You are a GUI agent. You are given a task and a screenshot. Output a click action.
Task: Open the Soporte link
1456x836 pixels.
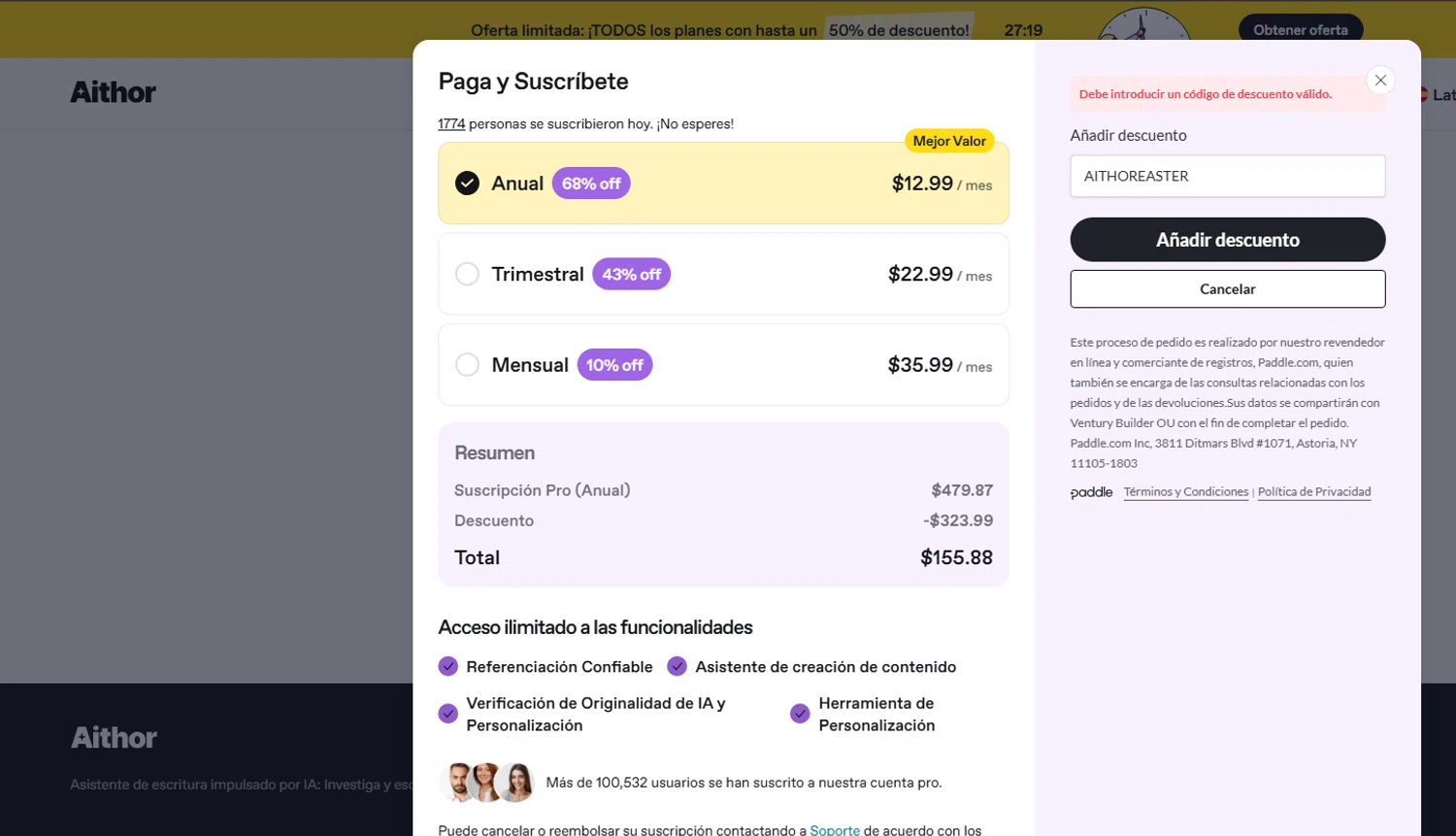click(835, 830)
